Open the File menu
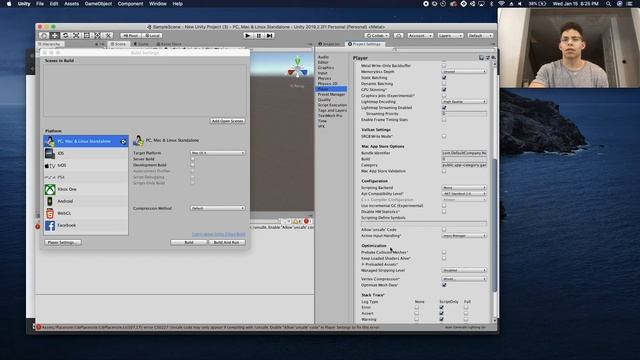Screen dimensions: 640x360 (40, 4)
